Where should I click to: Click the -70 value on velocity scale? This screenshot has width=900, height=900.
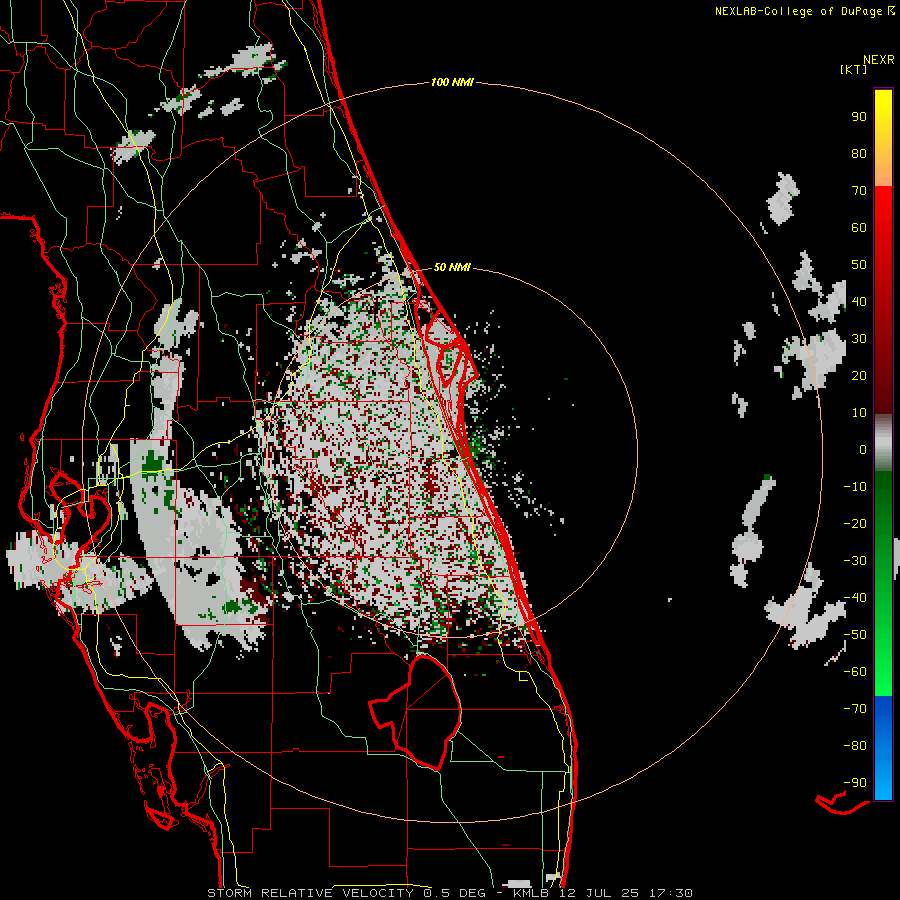(855, 709)
